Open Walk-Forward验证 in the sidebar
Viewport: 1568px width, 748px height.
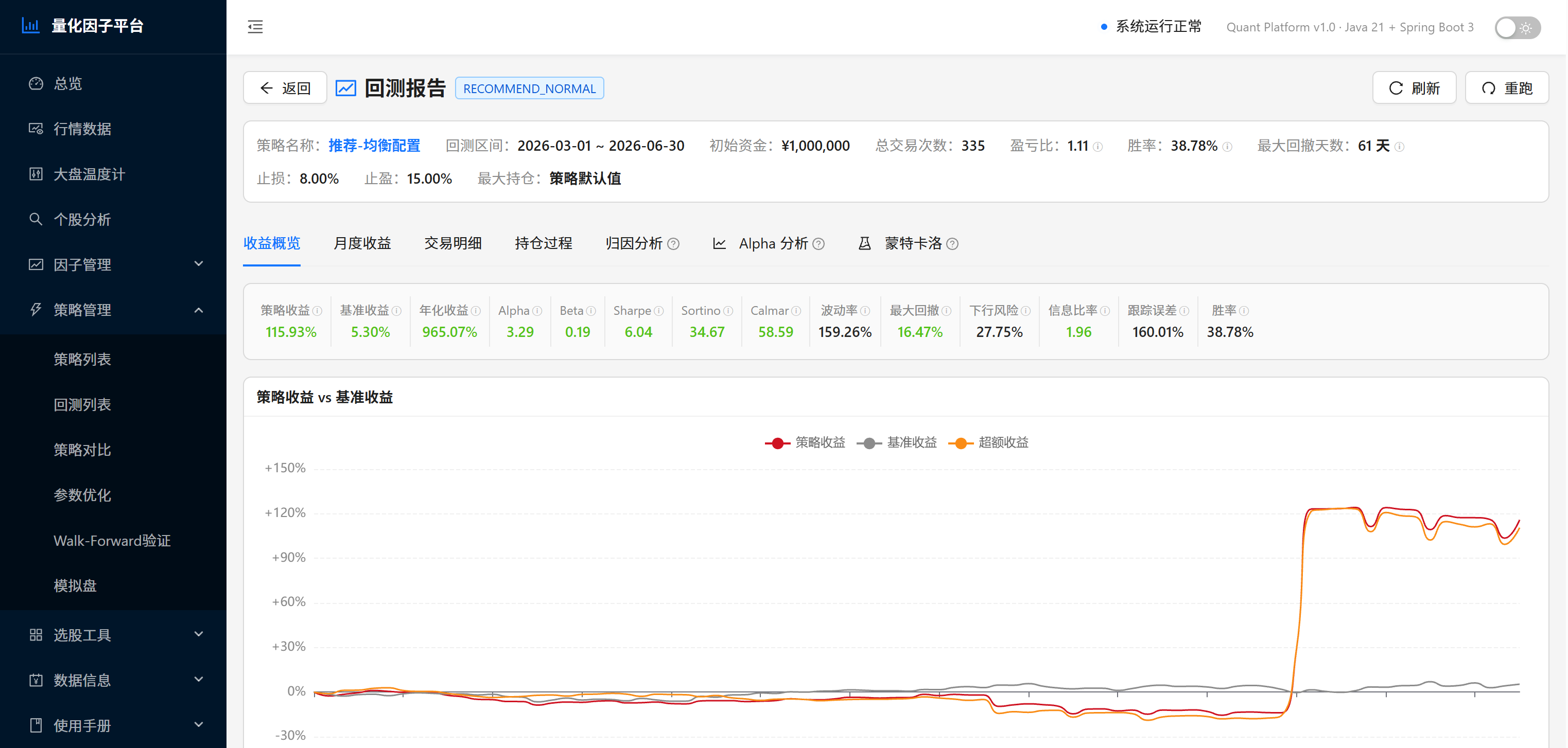click(113, 541)
